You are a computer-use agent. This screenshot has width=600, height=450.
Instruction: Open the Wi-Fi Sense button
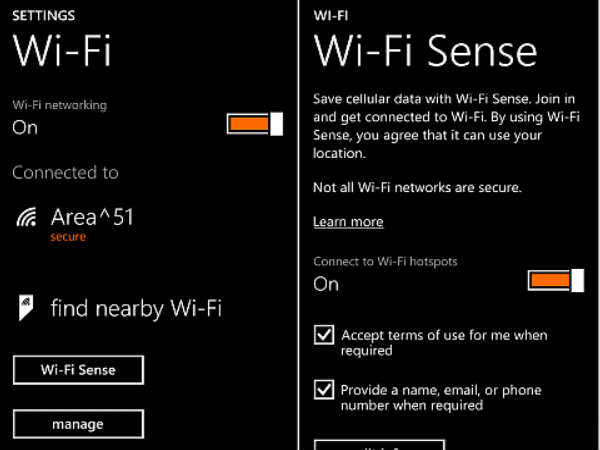click(78, 370)
